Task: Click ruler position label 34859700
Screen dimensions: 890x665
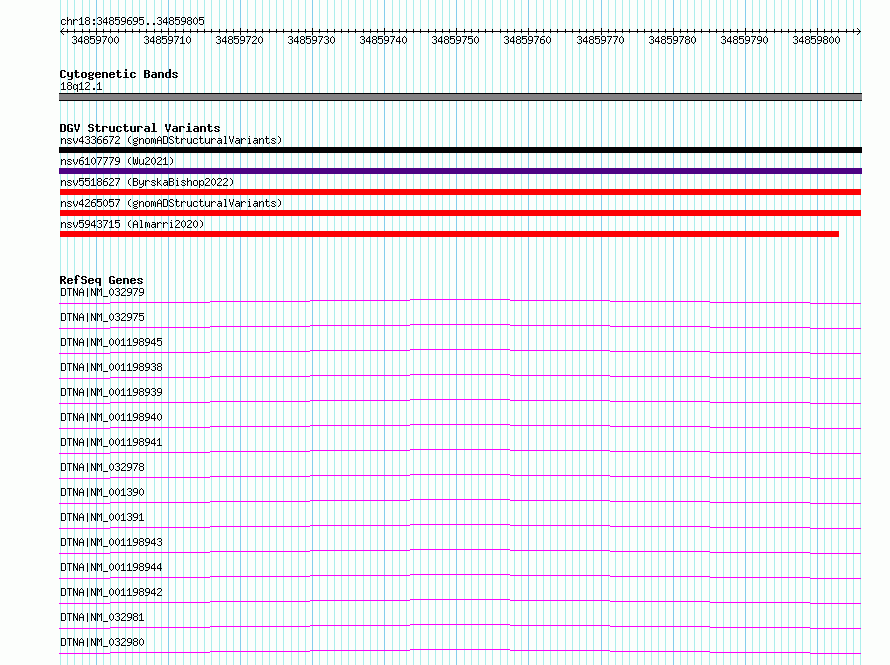Action: [95, 40]
